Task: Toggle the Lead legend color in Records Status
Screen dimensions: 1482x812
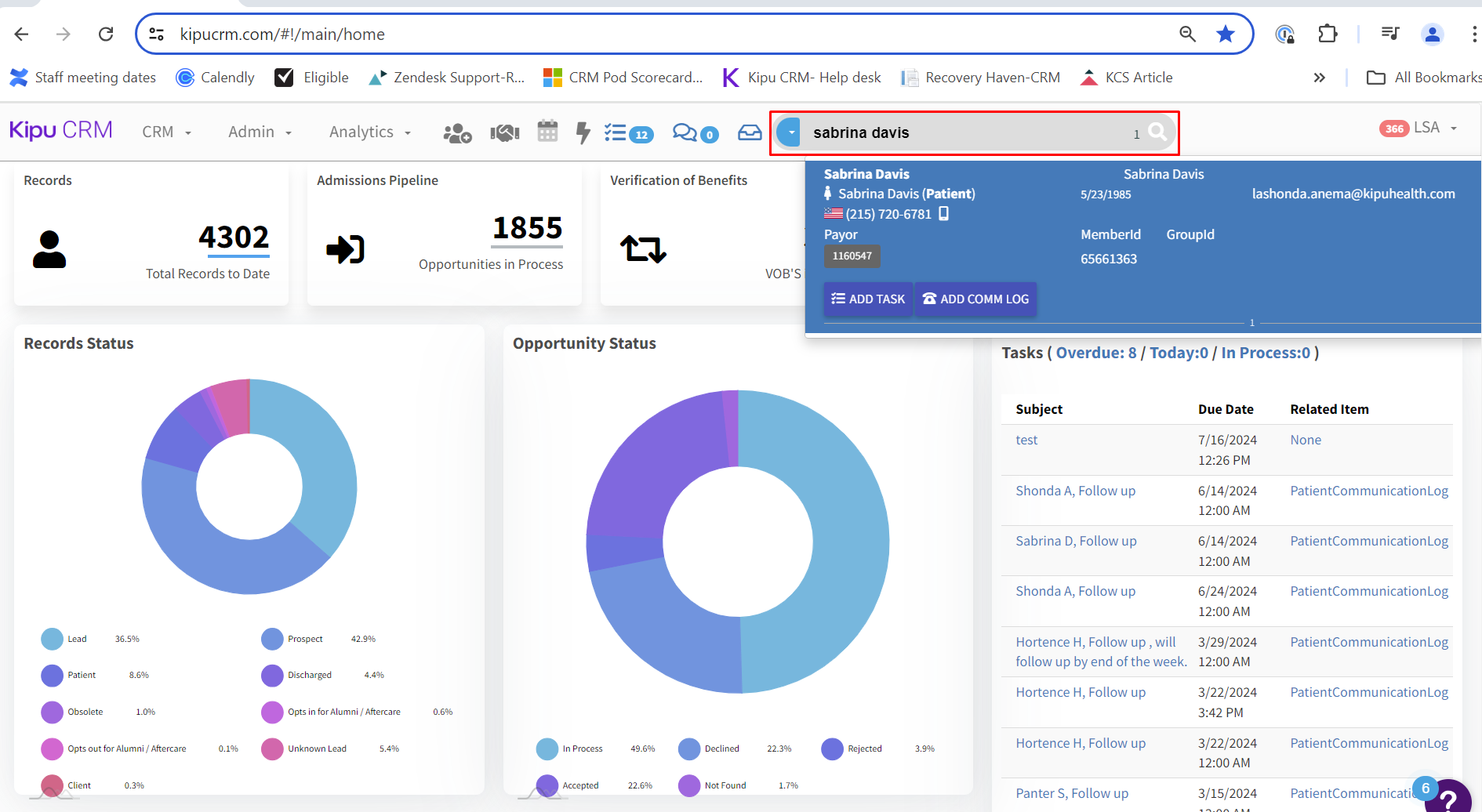Action: 52,639
